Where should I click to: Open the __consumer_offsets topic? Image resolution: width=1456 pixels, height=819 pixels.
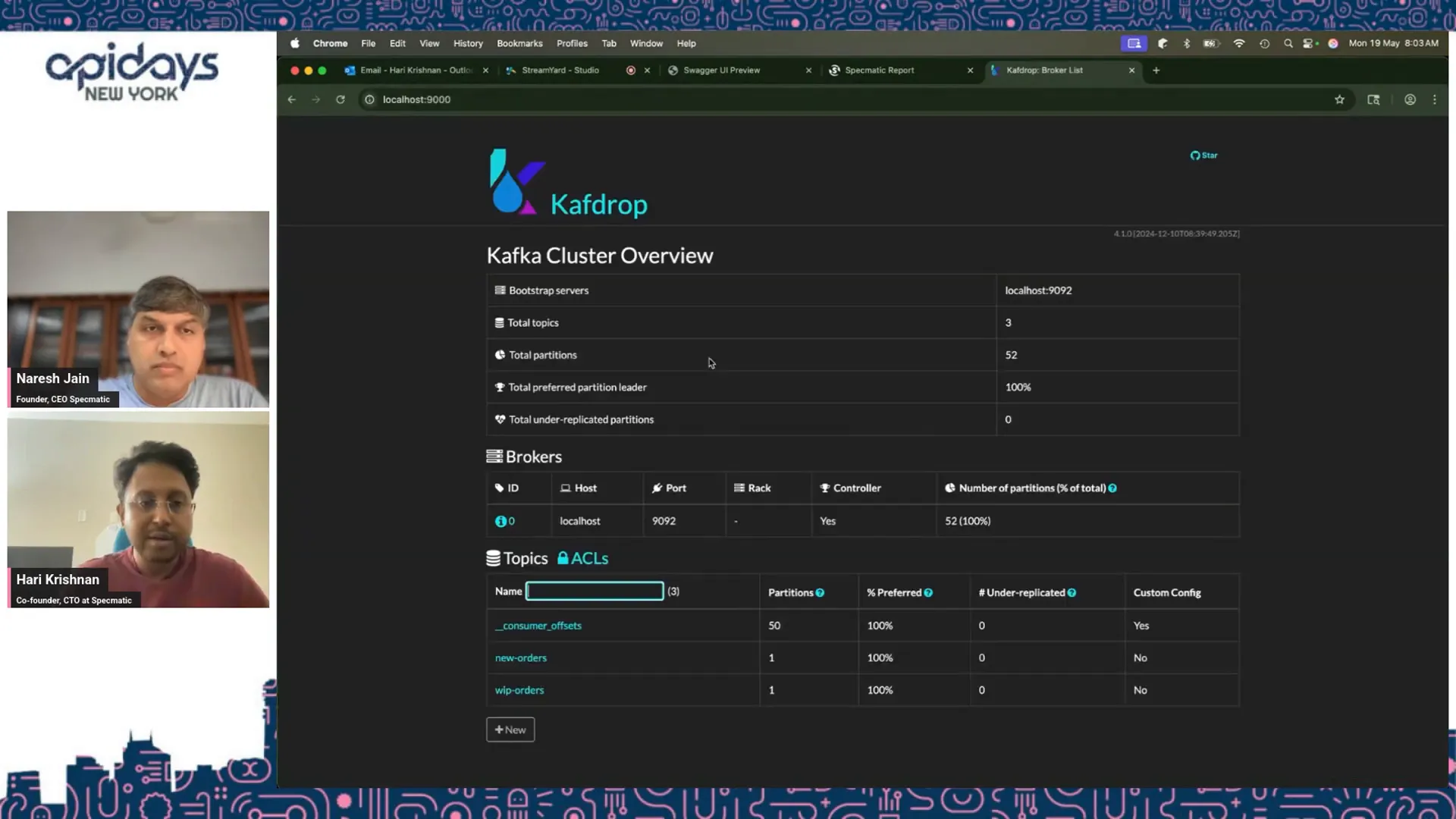[538, 626]
